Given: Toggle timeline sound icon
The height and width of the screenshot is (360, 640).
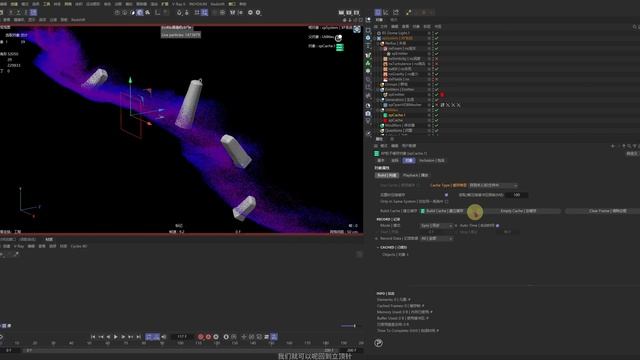Looking at the screenshot, I should [164, 337].
